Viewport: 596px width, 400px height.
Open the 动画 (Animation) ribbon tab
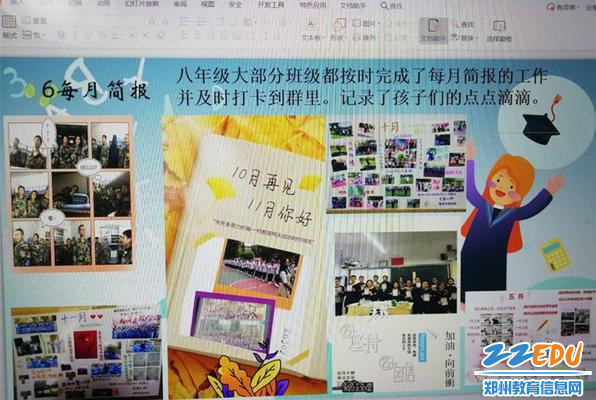pos(103,3)
